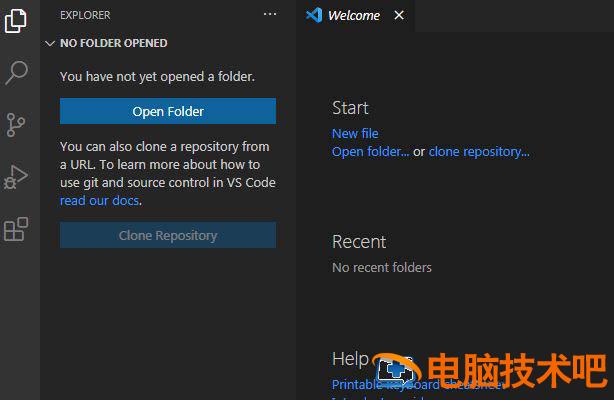Follow the read our docs link
614x400 pixels.
tap(99, 201)
